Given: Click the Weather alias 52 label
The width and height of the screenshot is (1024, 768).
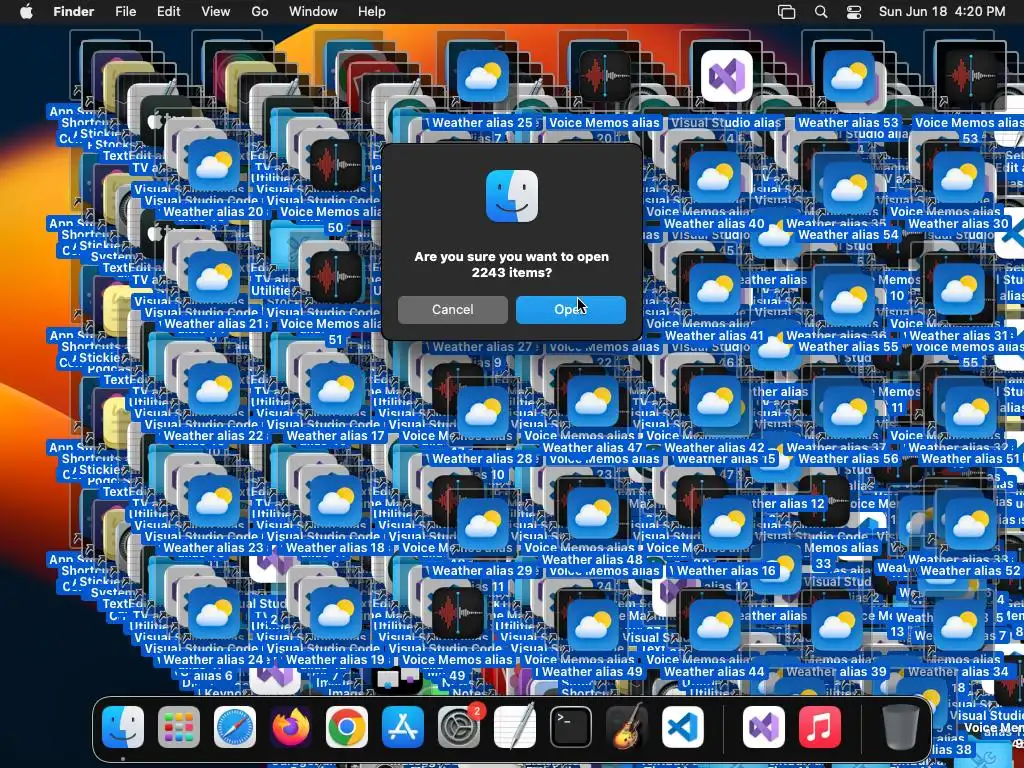Looking at the screenshot, I should click(x=969, y=571).
